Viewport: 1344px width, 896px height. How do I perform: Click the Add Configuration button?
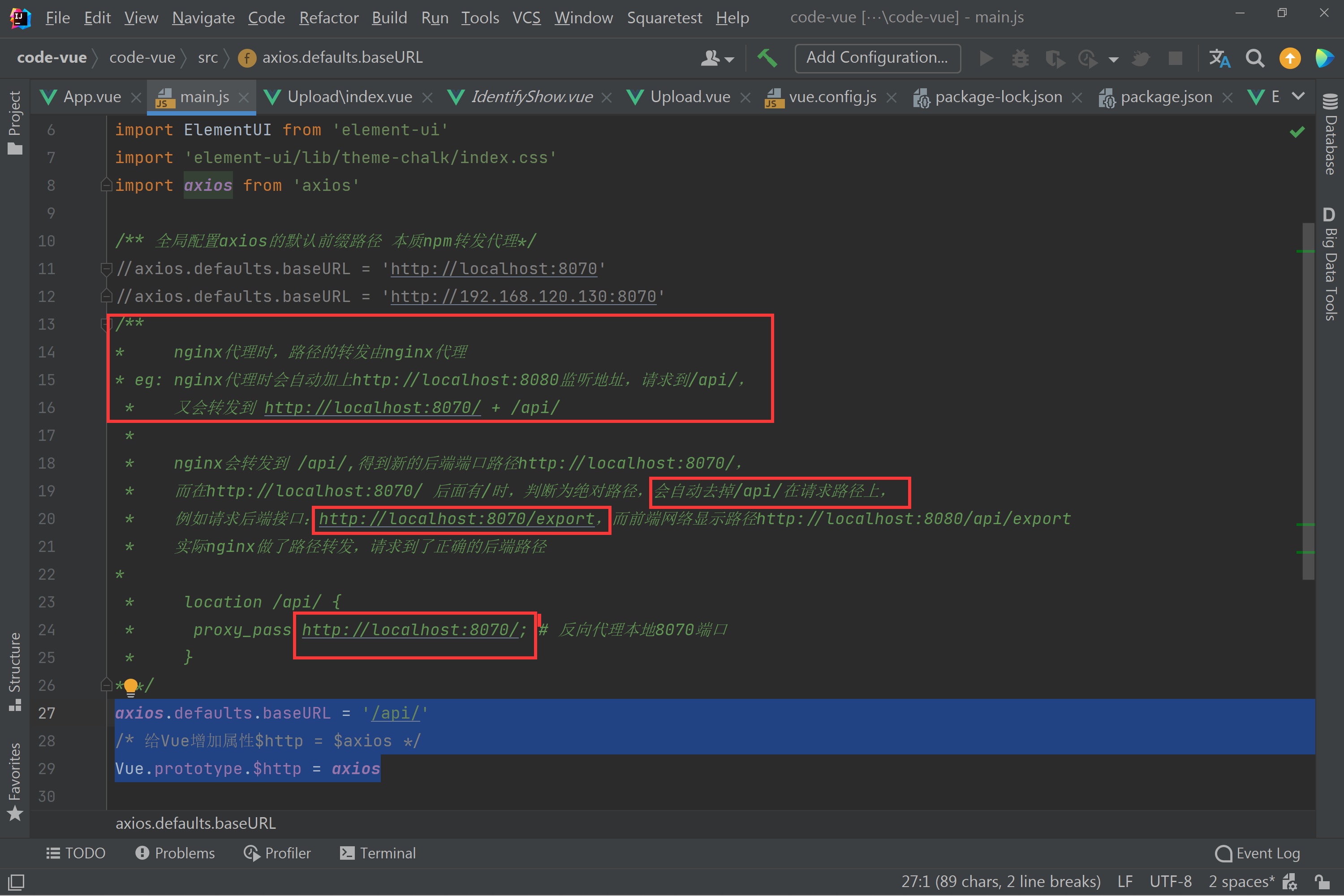point(877,58)
